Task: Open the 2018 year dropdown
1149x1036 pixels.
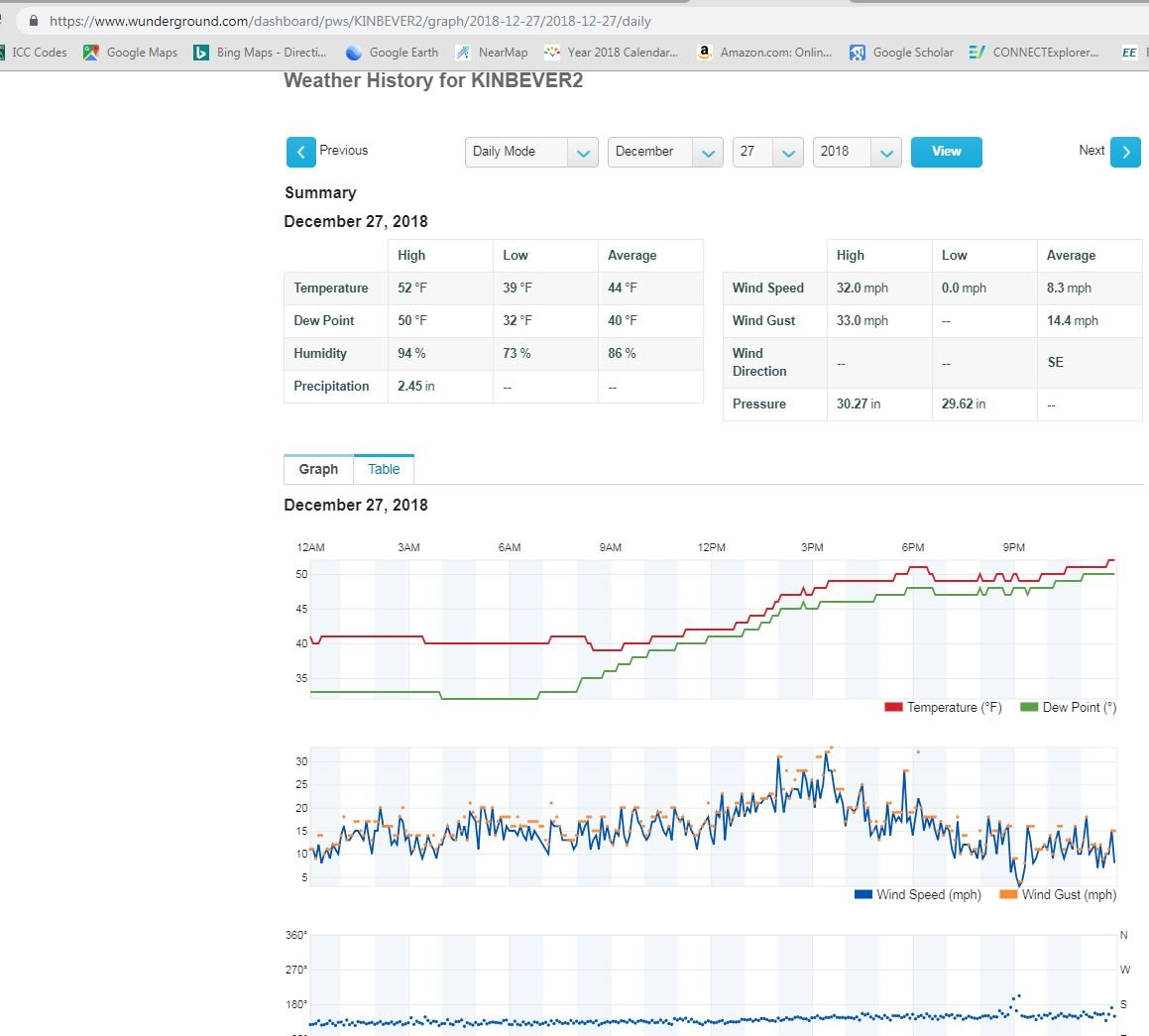Action: [858, 152]
